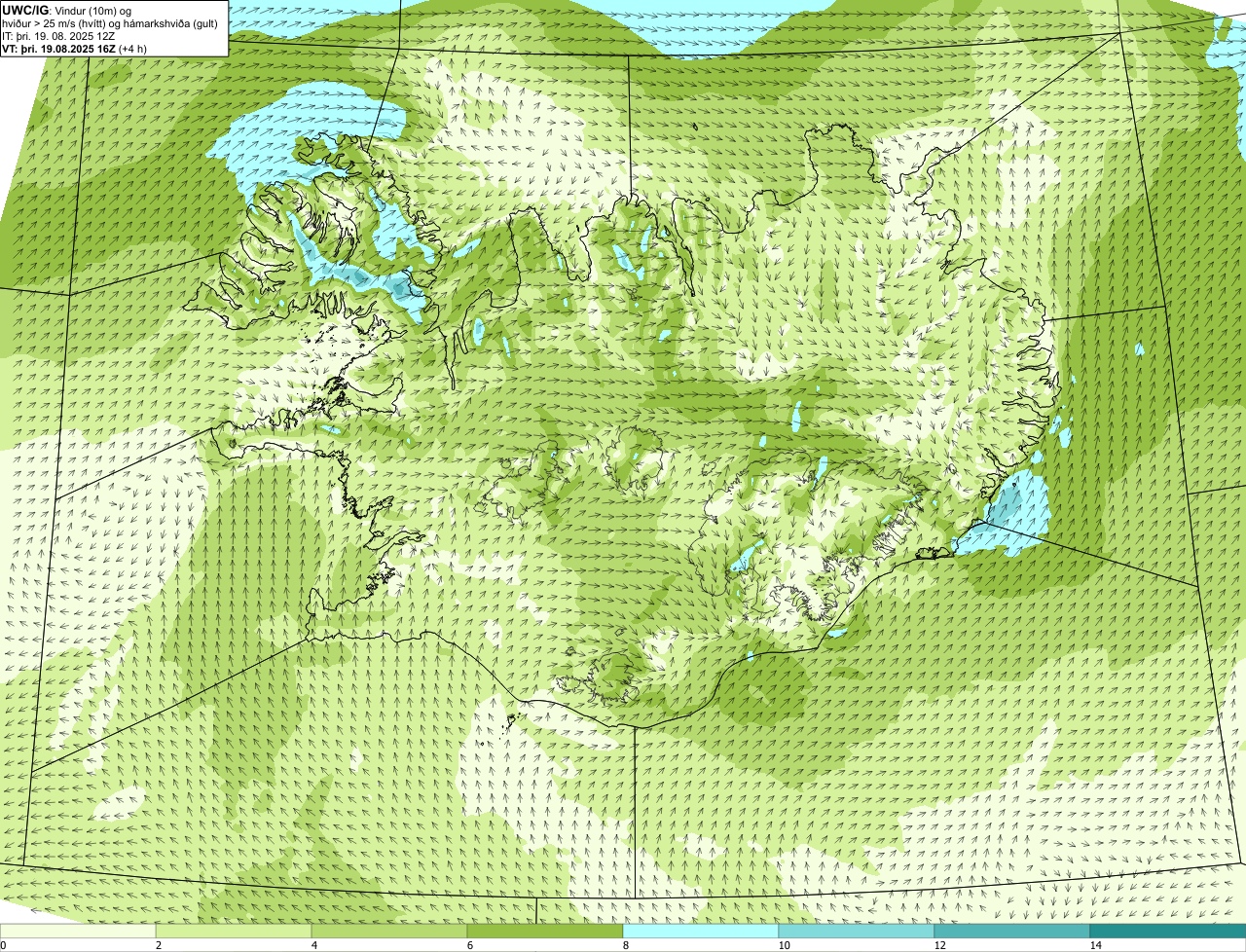This screenshot has width=1246, height=952.
Task: Click the 'UWC/IG: Vindur (10m) og' title line
Action: 67,11
